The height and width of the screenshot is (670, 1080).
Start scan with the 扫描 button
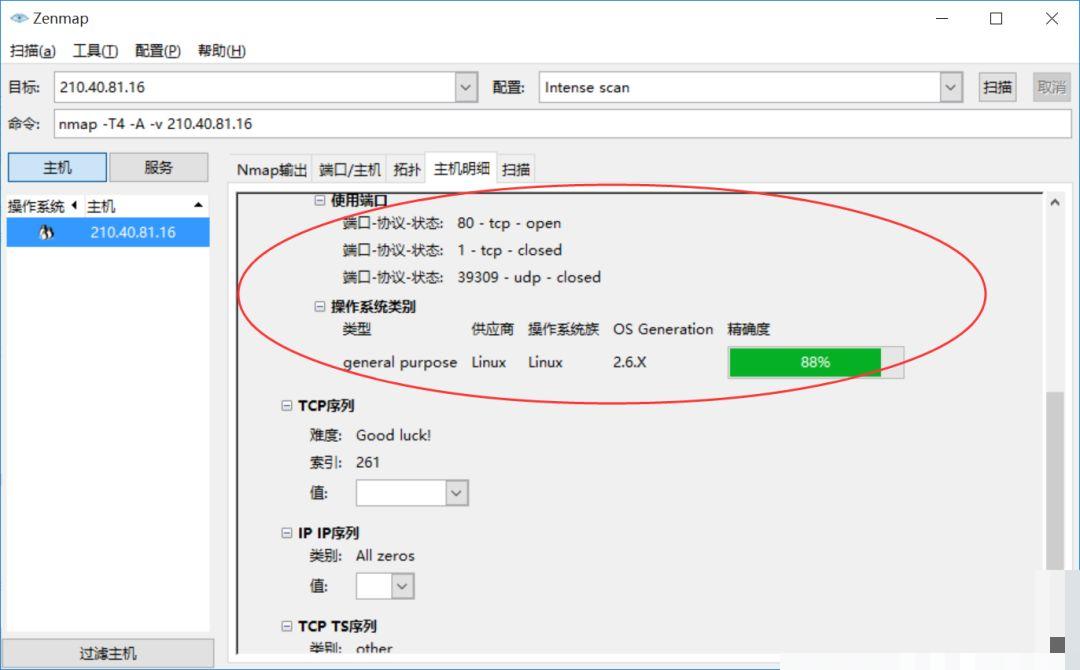[x=997, y=87]
